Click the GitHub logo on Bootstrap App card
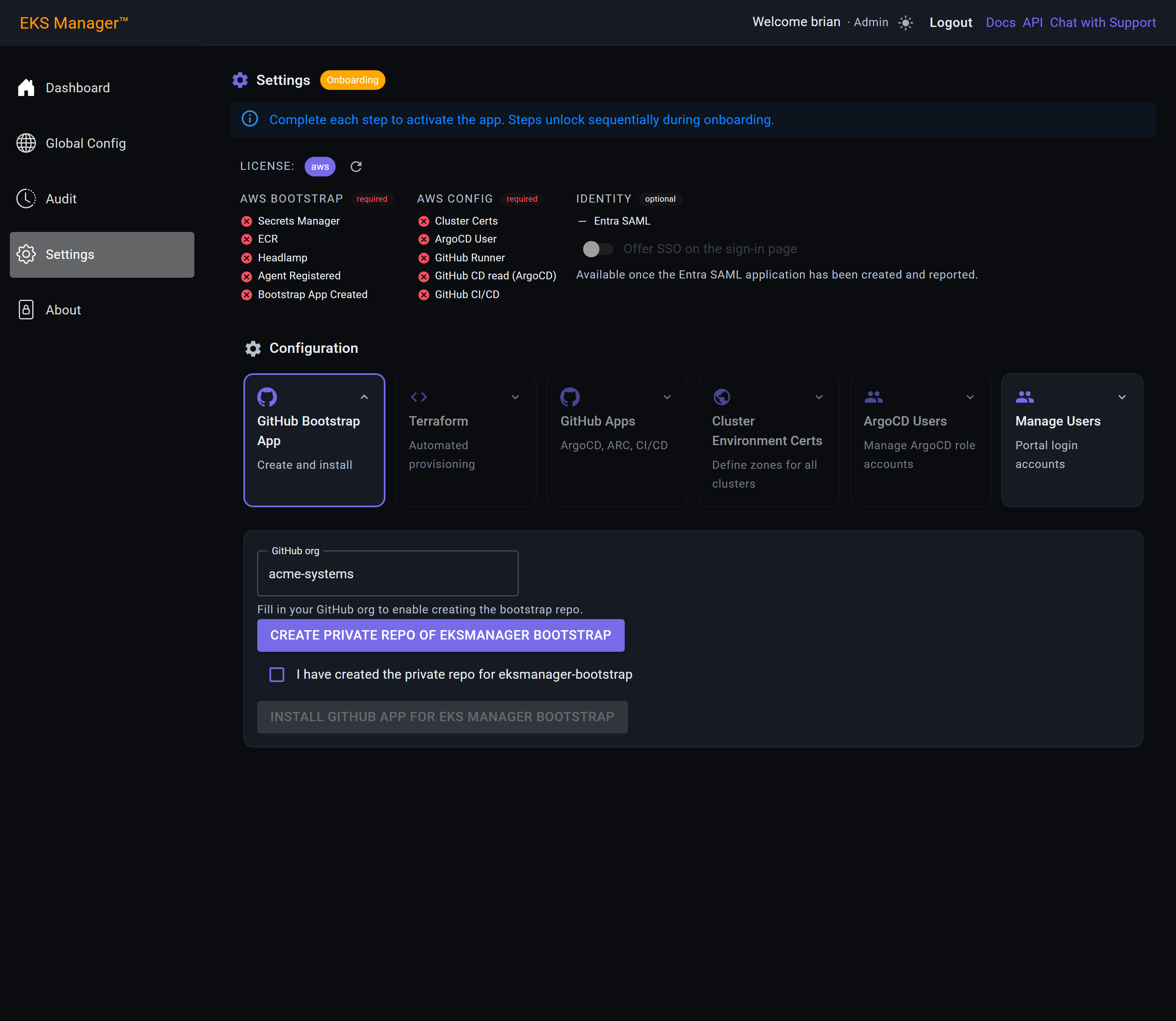Image resolution: width=1176 pixels, height=1021 pixels. [267, 397]
